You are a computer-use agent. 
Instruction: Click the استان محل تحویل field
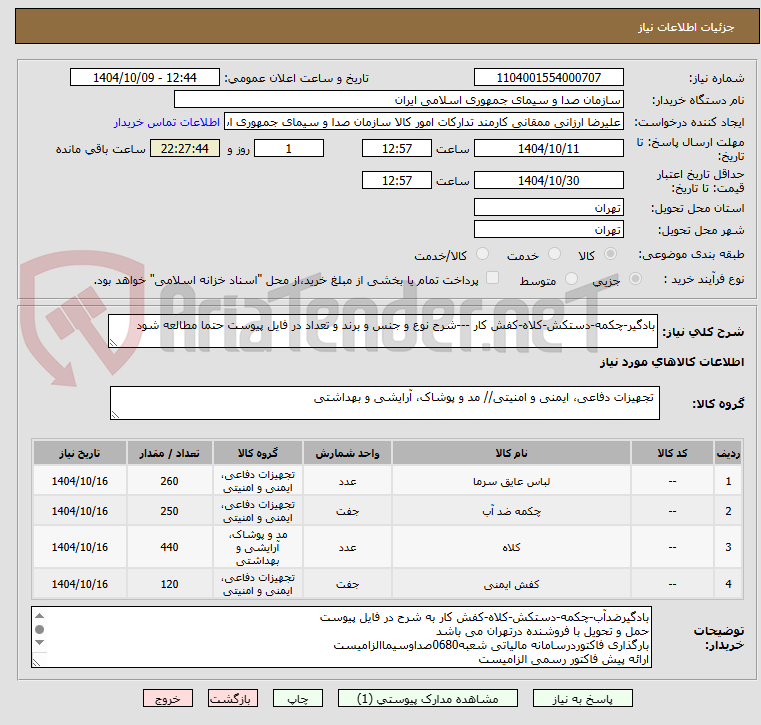click(x=548, y=208)
